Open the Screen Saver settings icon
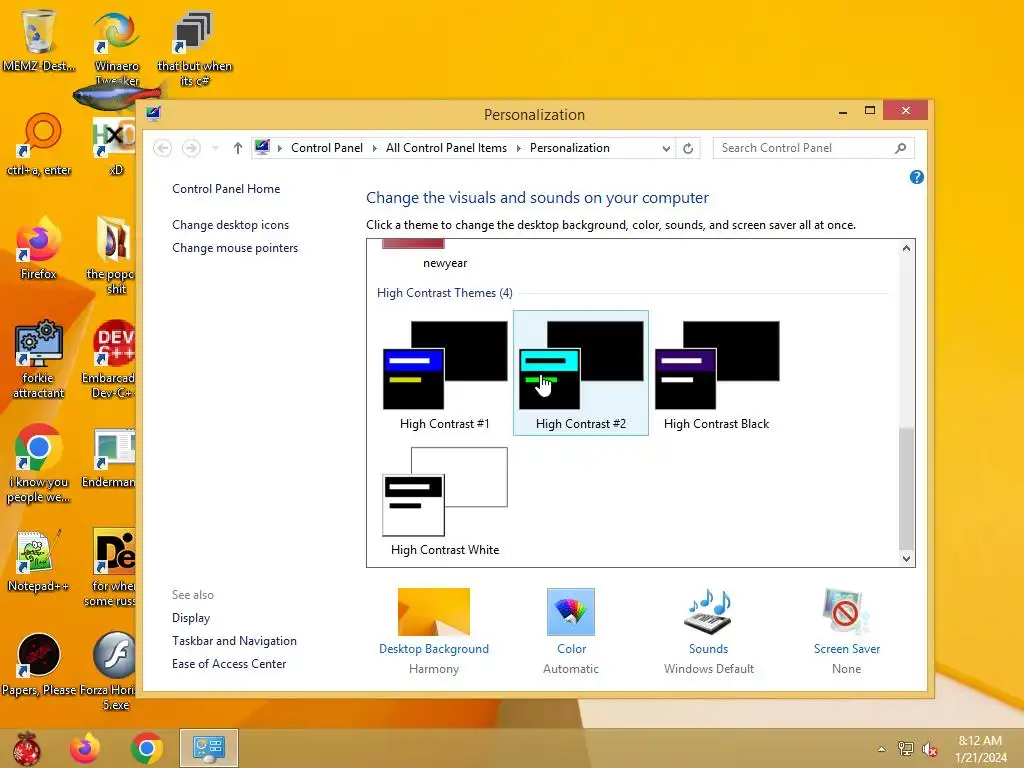This screenshot has width=1024, height=768. pyautogui.click(x=846, y=612)
